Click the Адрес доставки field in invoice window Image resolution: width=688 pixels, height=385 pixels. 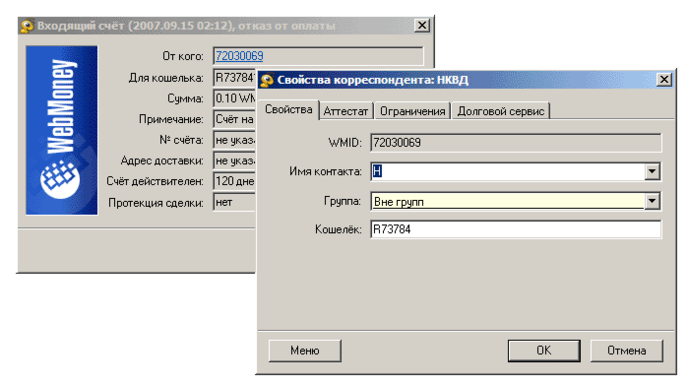235,160
